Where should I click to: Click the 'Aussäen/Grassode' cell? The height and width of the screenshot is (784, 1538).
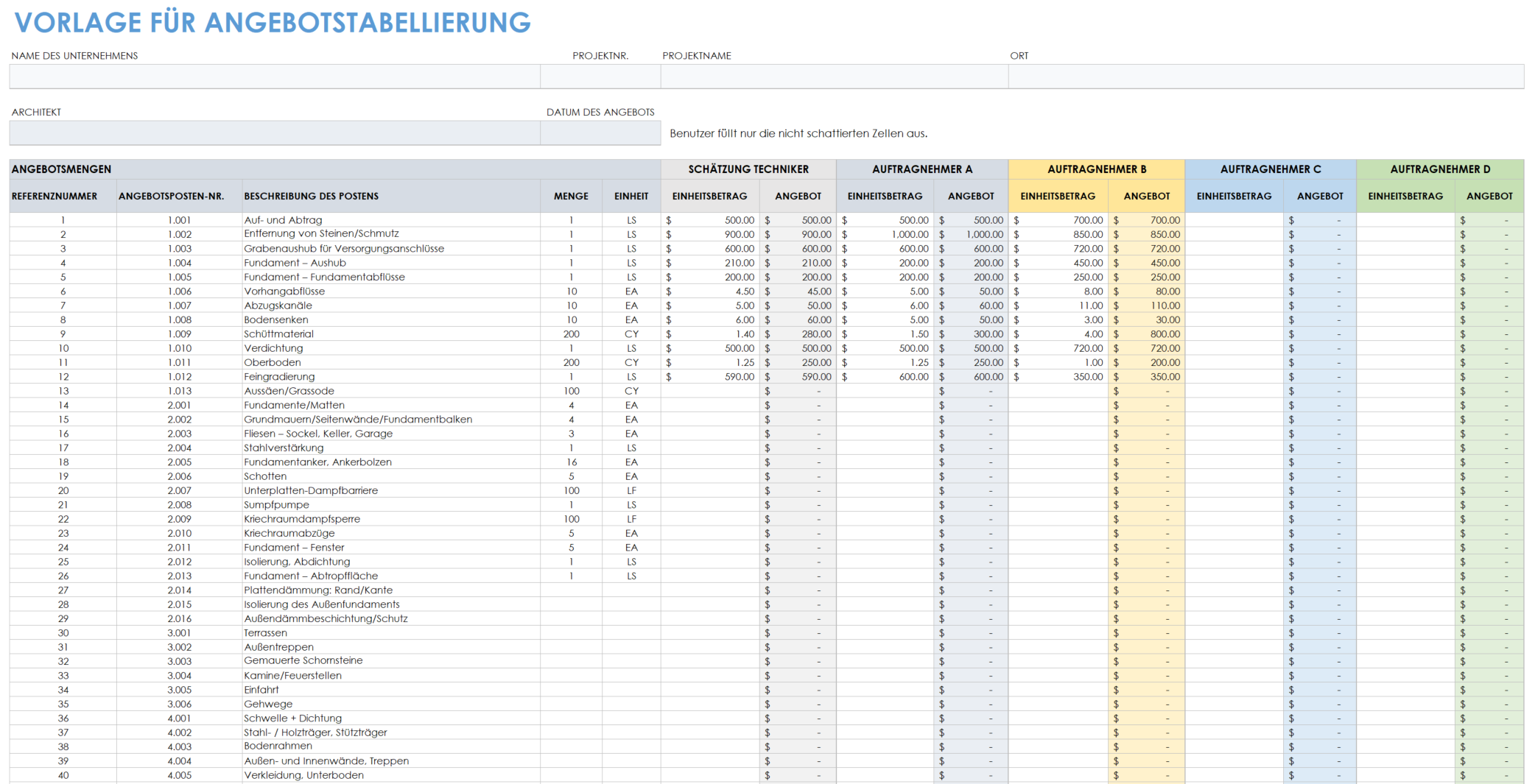[391, 391]
